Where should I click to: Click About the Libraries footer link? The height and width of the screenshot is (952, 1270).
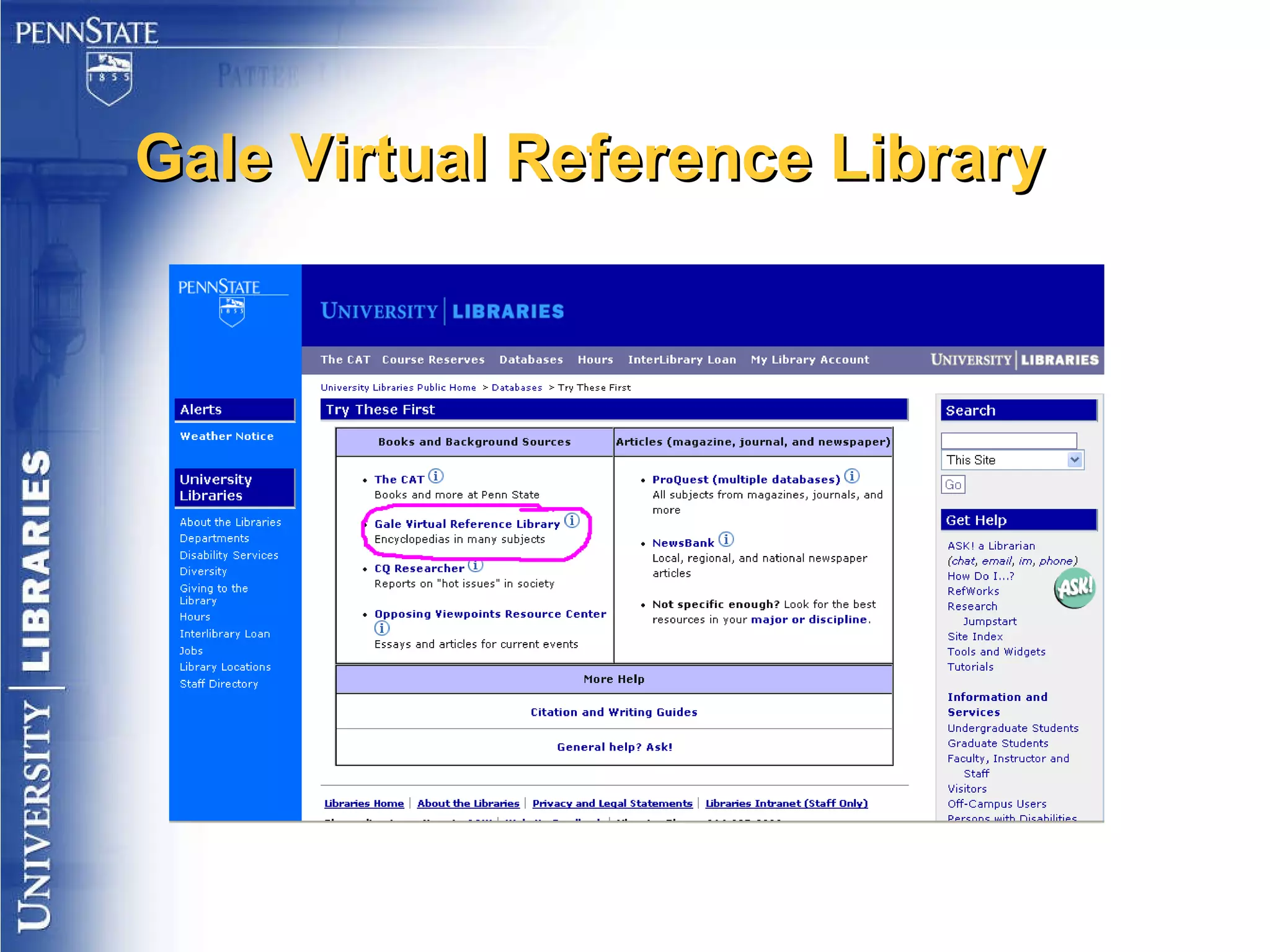point(468,804)
